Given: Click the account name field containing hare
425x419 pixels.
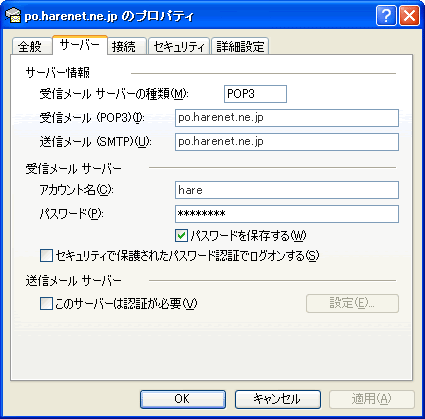Looking at the screenshot, I should tap(287, 190).
